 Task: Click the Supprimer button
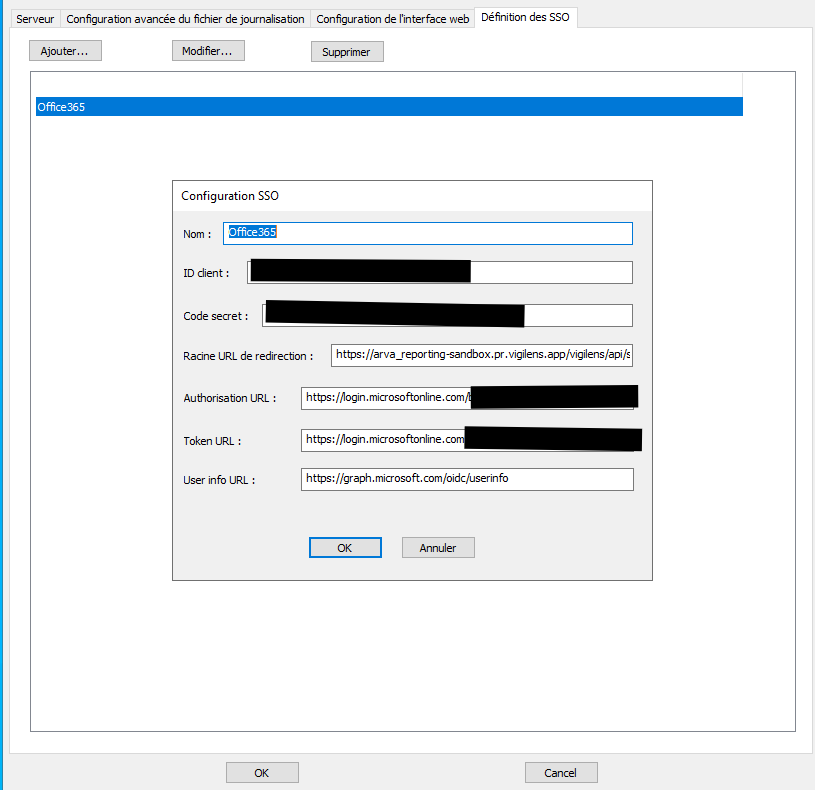pos(347,52)
